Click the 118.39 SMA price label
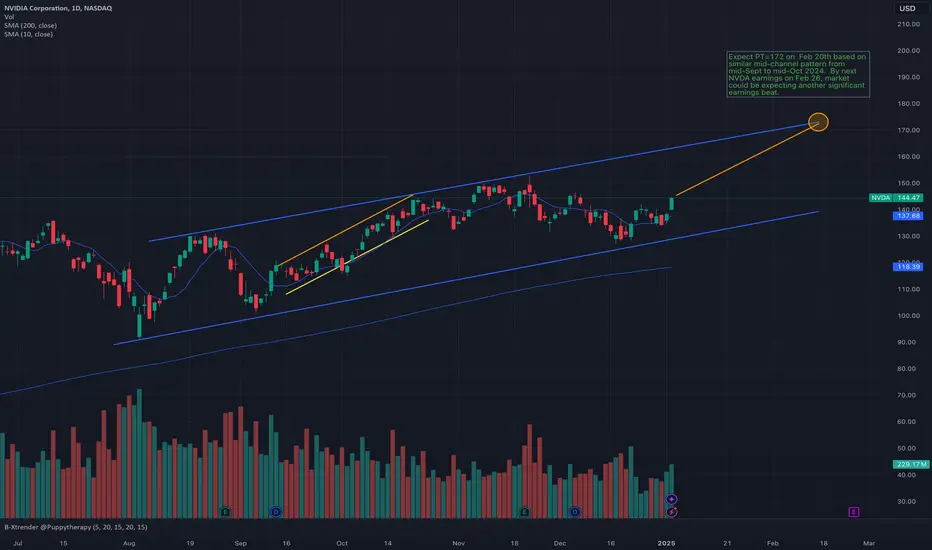This screenshot has width=932, height=550. 908,267
